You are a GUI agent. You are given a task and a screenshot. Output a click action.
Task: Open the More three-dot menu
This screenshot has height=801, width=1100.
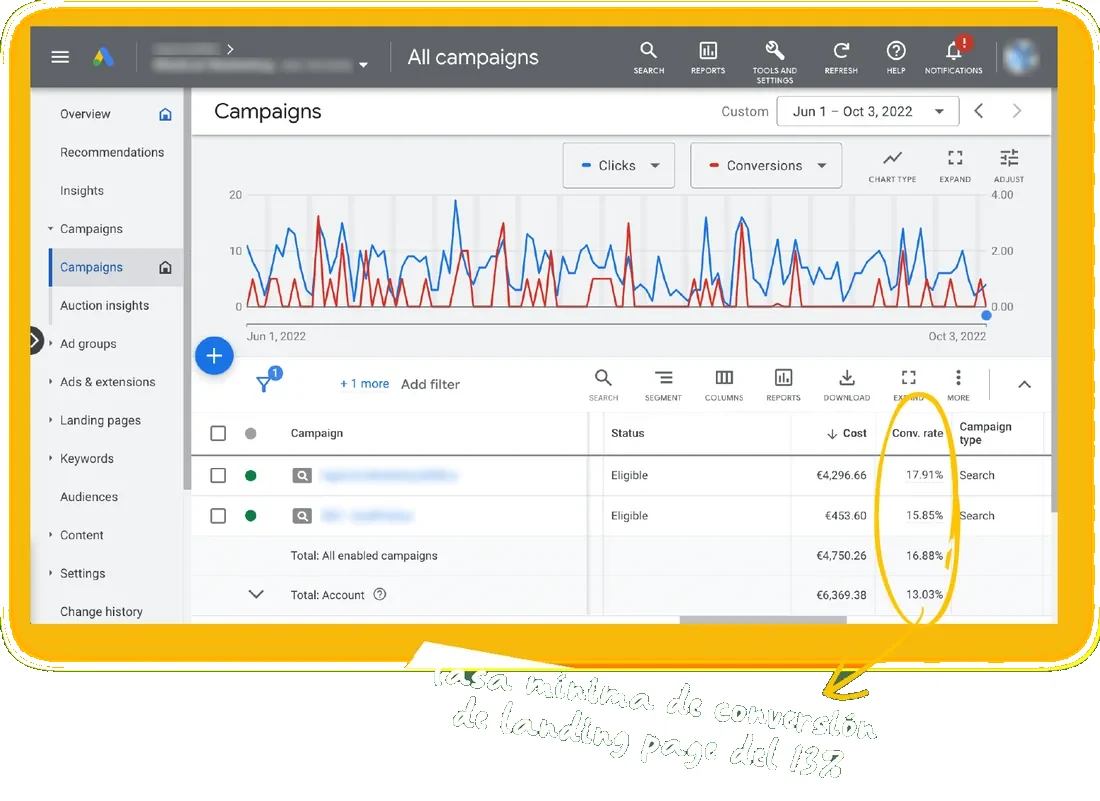(x=958, y=385)
